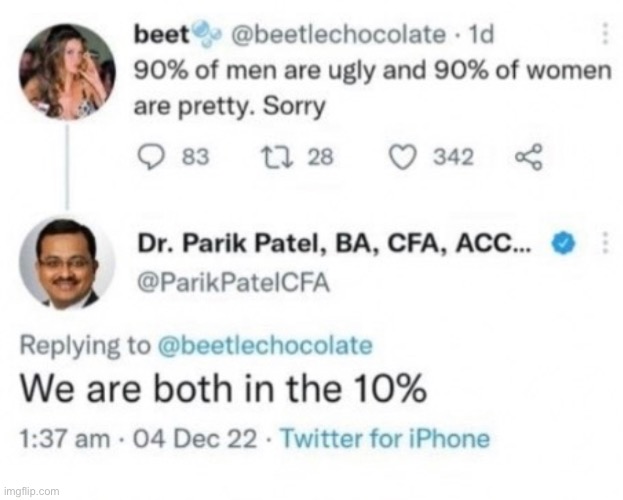Like beet's tweet with heart icon

point(402,157)
